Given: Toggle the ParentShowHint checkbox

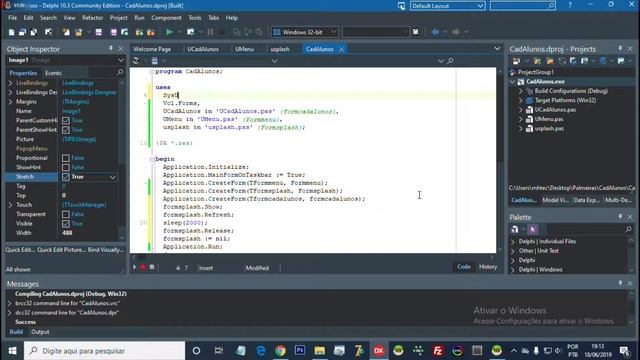Looking at the screenshot, I should 66,130.
